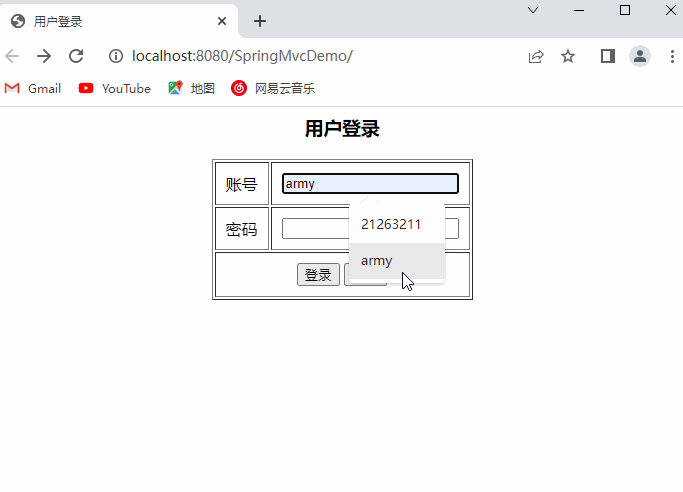Focus the 账号 input field
683x492 pixels.
tap(370, 183)
